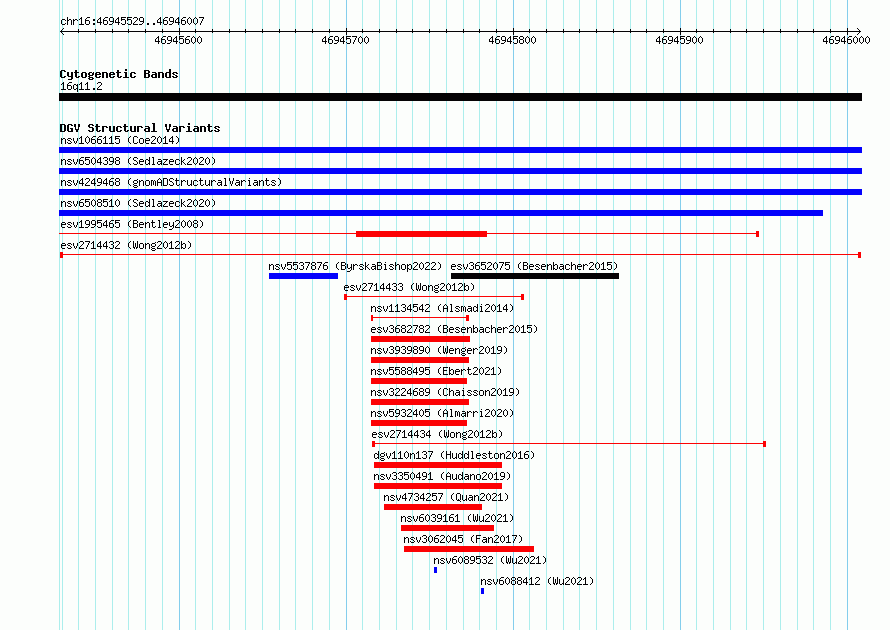
Task: Click the 46945900 ruler position
Action: [x=679, y=40]
